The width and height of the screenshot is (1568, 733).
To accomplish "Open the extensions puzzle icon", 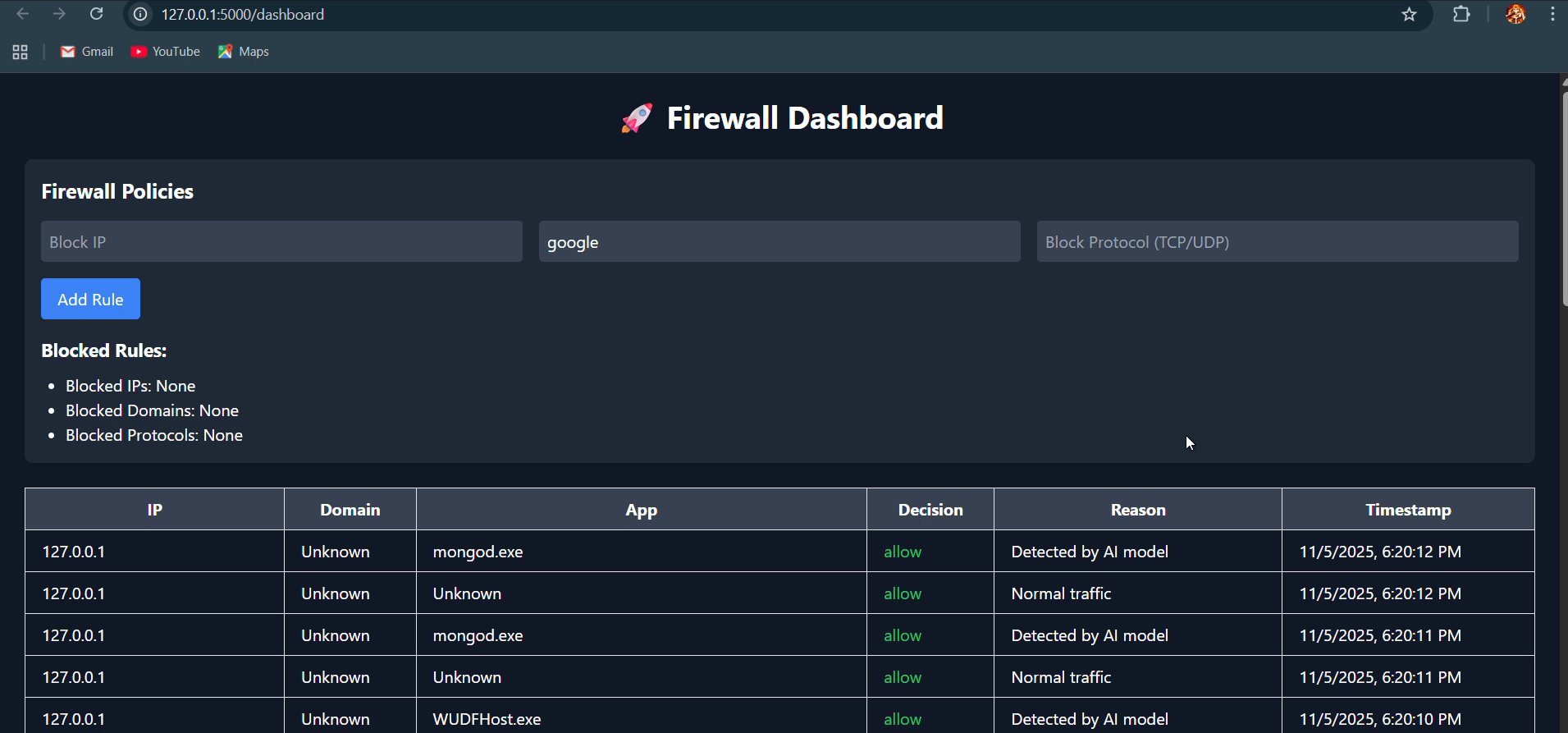I will [1461, 14].
